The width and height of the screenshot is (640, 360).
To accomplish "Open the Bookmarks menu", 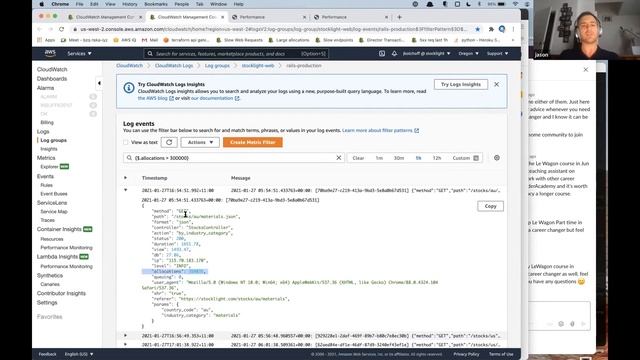I will point(156,4).
